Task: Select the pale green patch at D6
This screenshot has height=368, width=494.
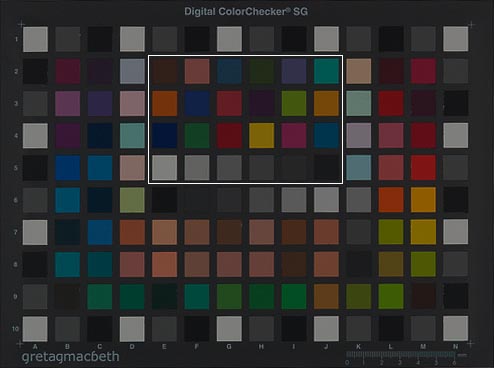Action: (x=132, y=200)
